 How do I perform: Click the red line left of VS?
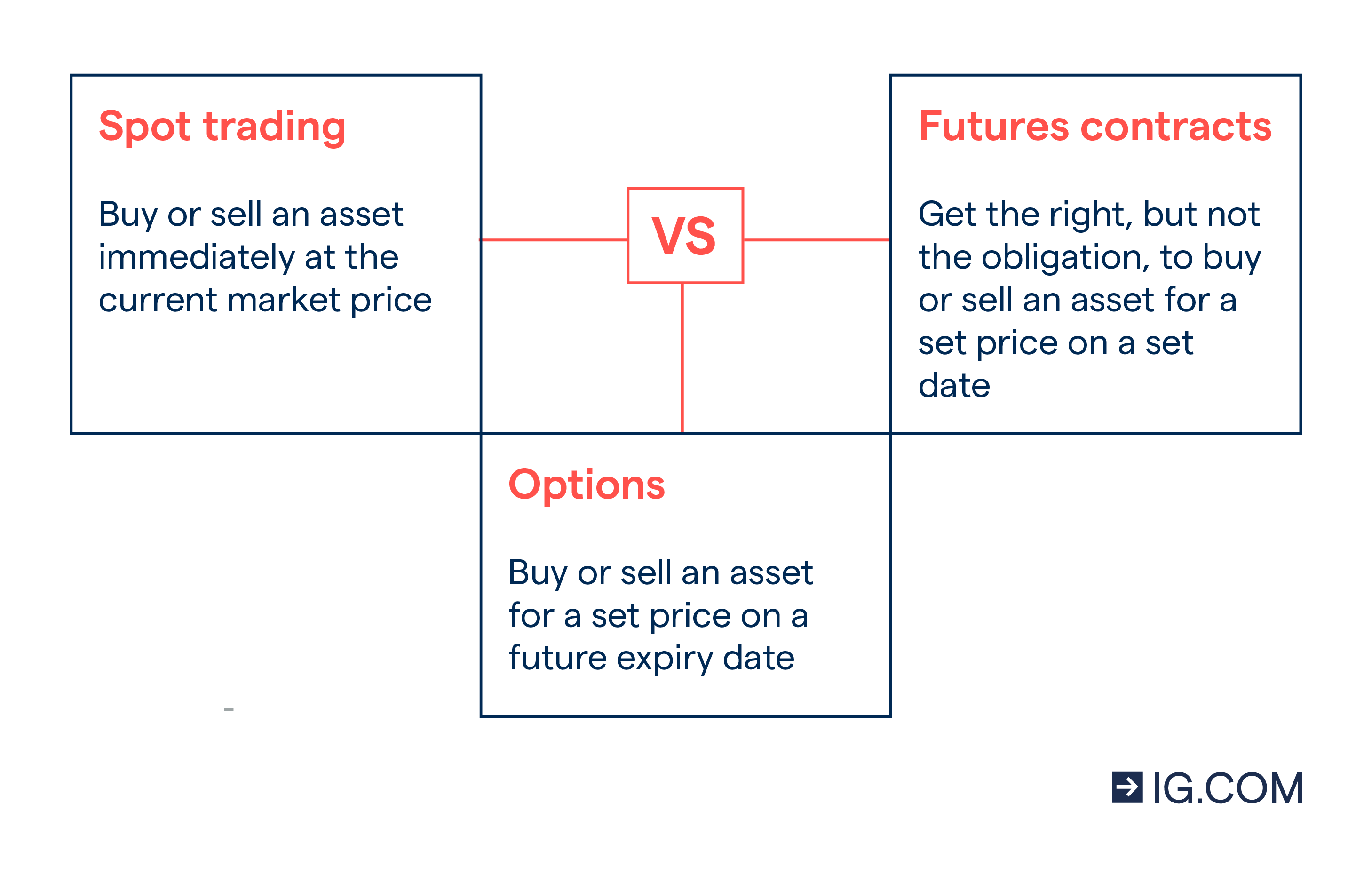(553, 240)
